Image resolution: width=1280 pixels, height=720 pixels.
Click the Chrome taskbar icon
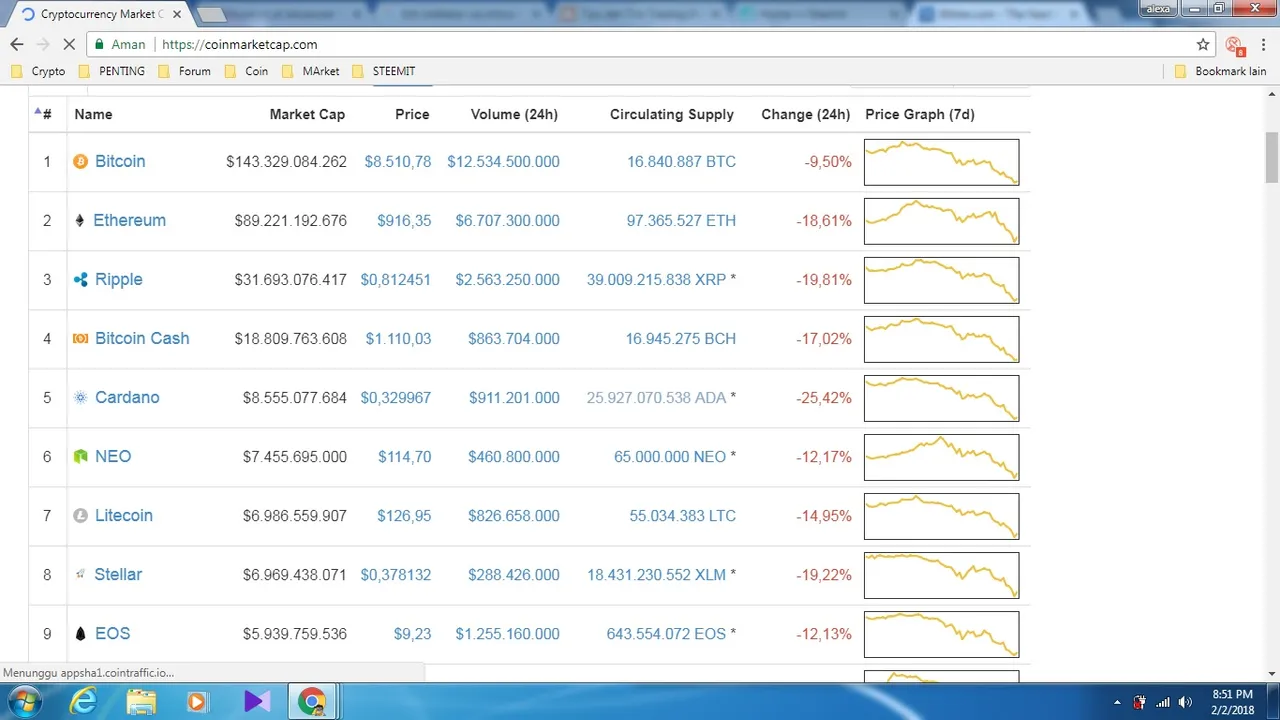coord(312,702)
